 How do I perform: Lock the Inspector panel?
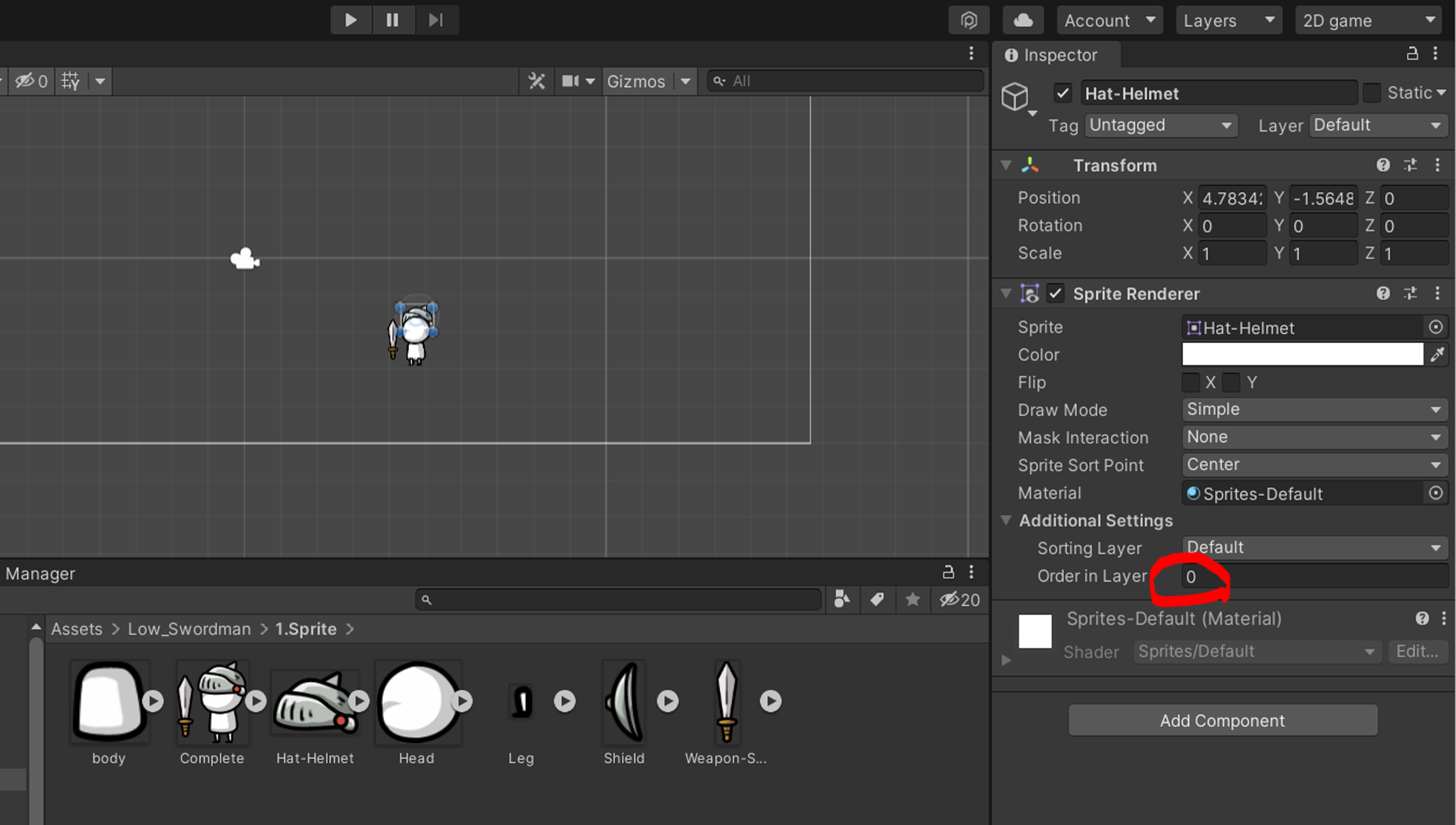[1411, 54]
